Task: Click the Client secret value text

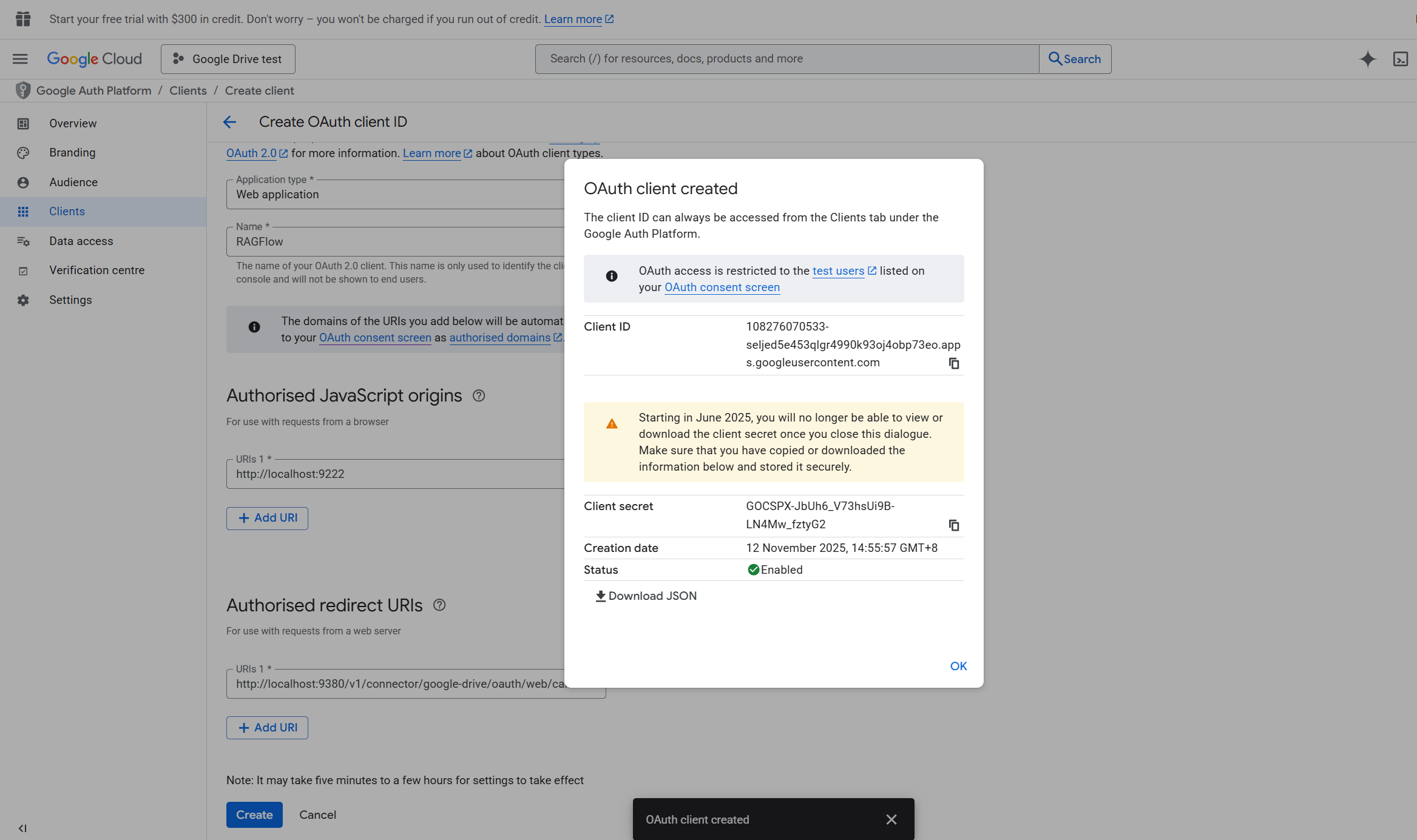Action: point(820,515)
